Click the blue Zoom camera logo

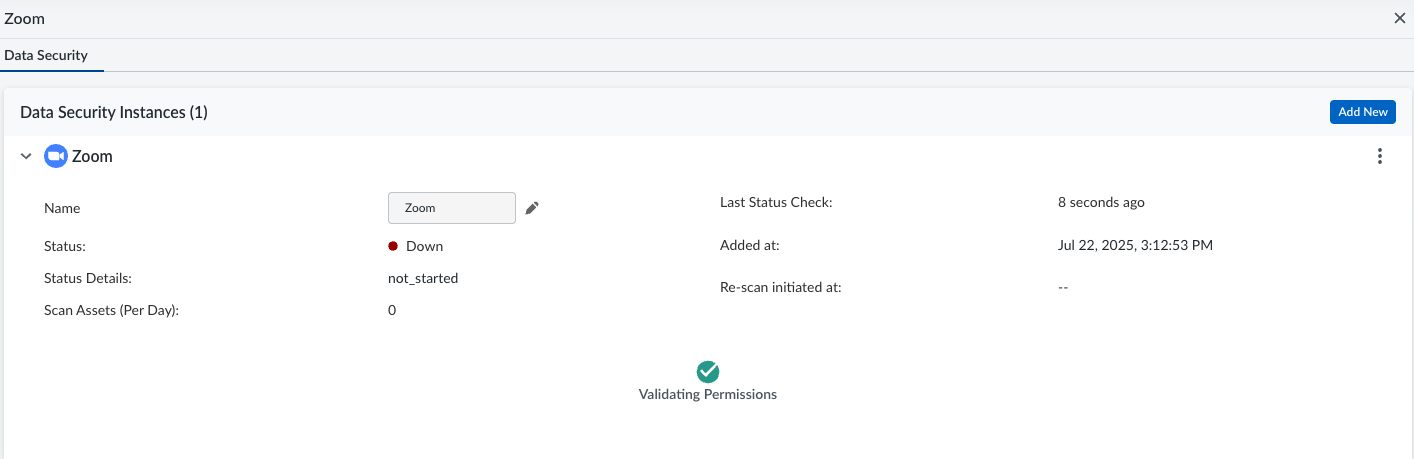pyautogui.click(x=55, y=156)
